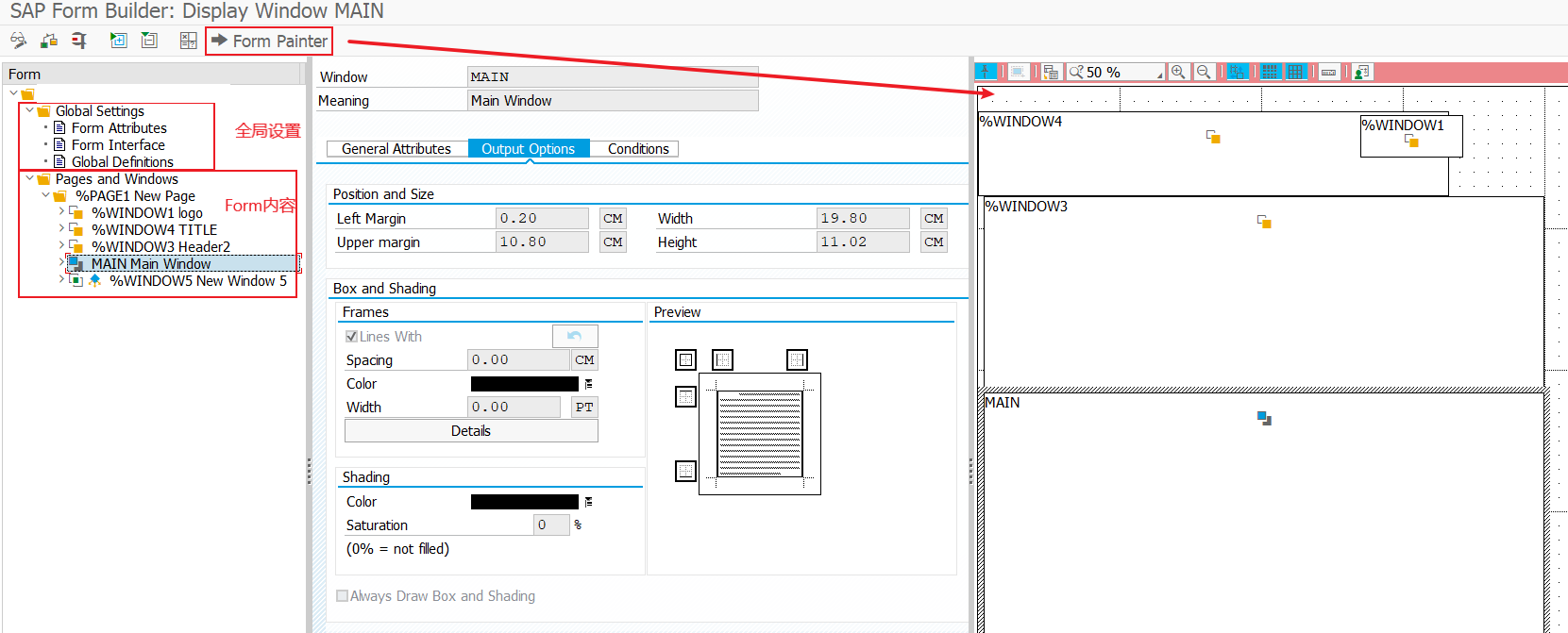The height and width of the screenshot is (633, 1568).
Task: Toggle the dotted grid display icon
Action: pos(1270,72)
